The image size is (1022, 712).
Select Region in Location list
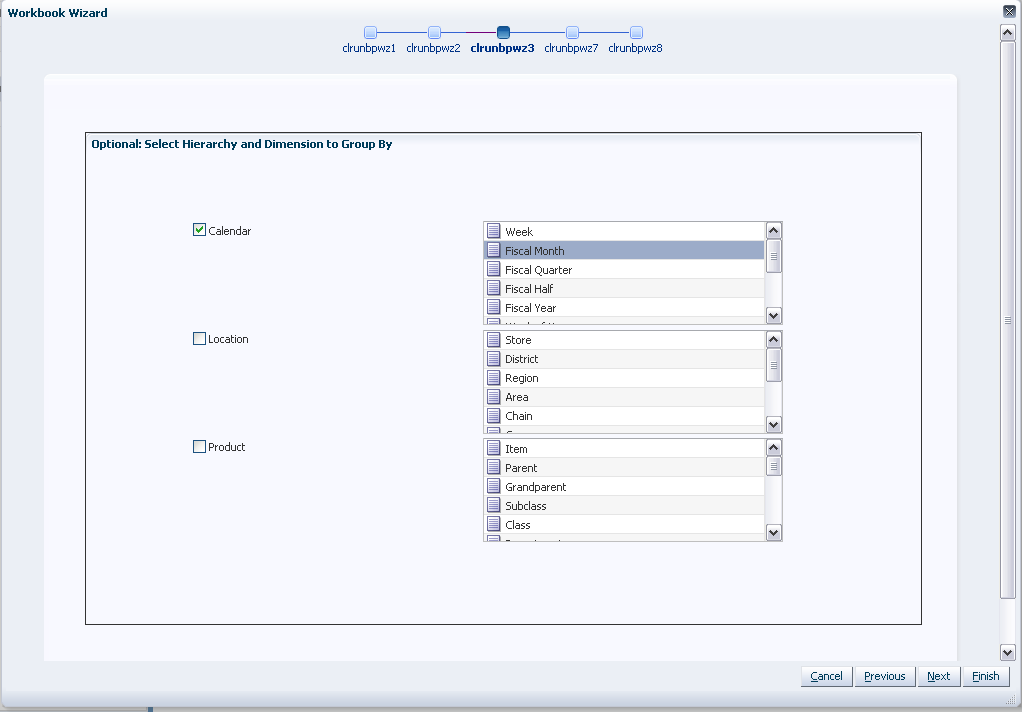[x=624, y=378]
